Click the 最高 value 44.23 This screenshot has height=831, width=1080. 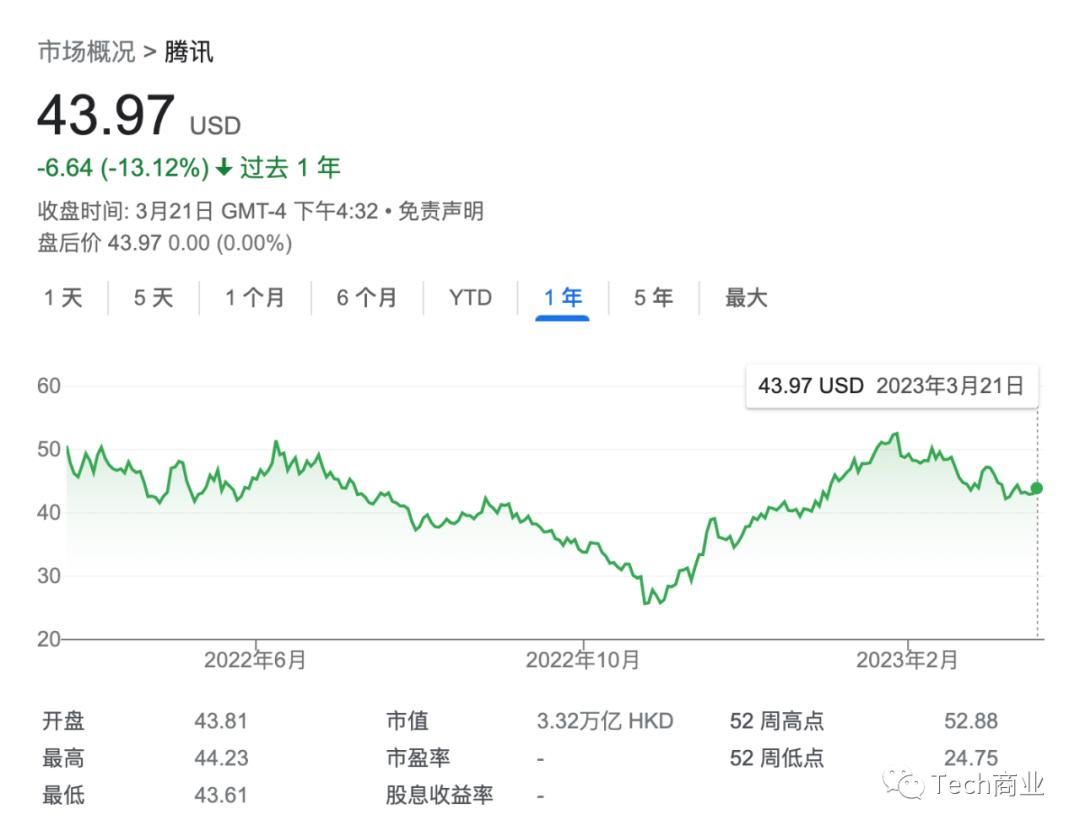(220, 758)
